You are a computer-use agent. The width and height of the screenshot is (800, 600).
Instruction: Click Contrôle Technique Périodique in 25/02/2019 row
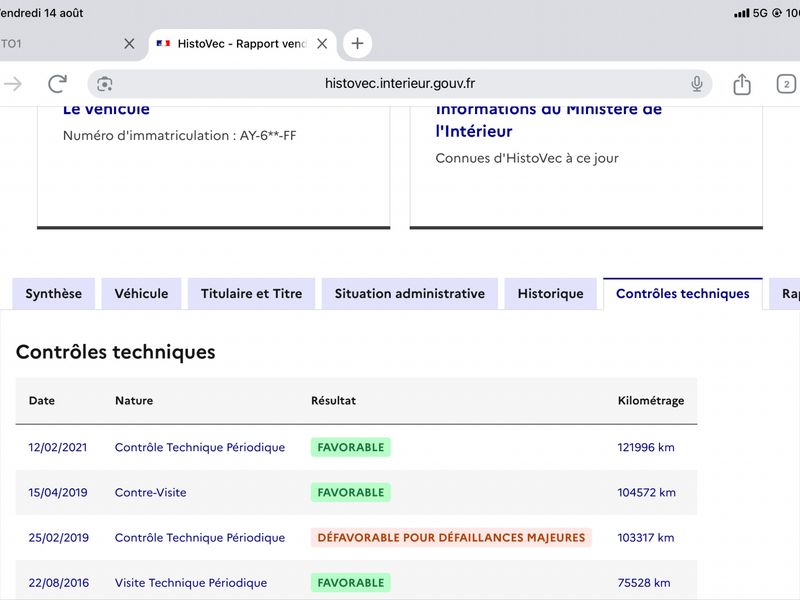pos(200,537)
